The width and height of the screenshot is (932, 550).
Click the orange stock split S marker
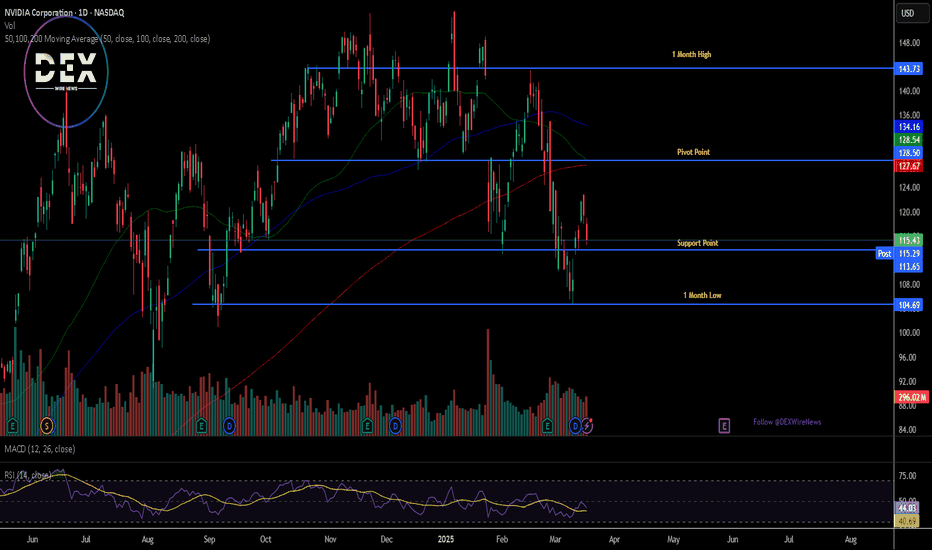tap(47, 426)
